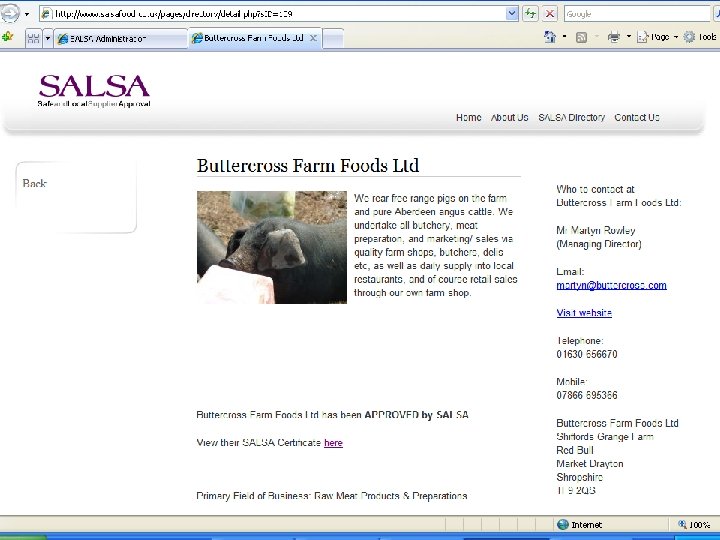Click the Buttercross Farm Foods Ltd heading

(308, 166)
